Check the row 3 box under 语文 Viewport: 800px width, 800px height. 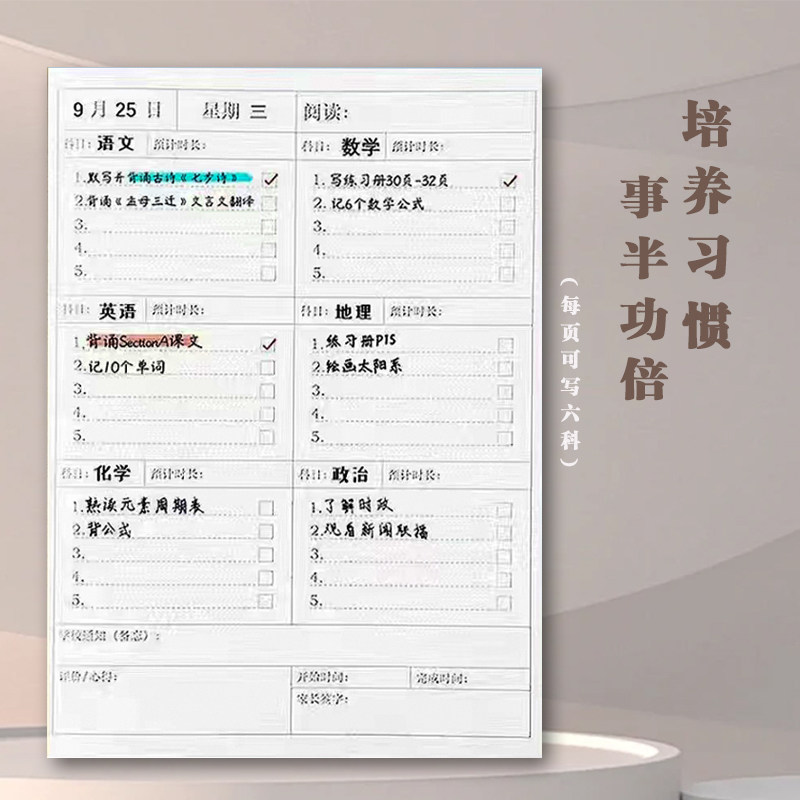pos(269,226)
